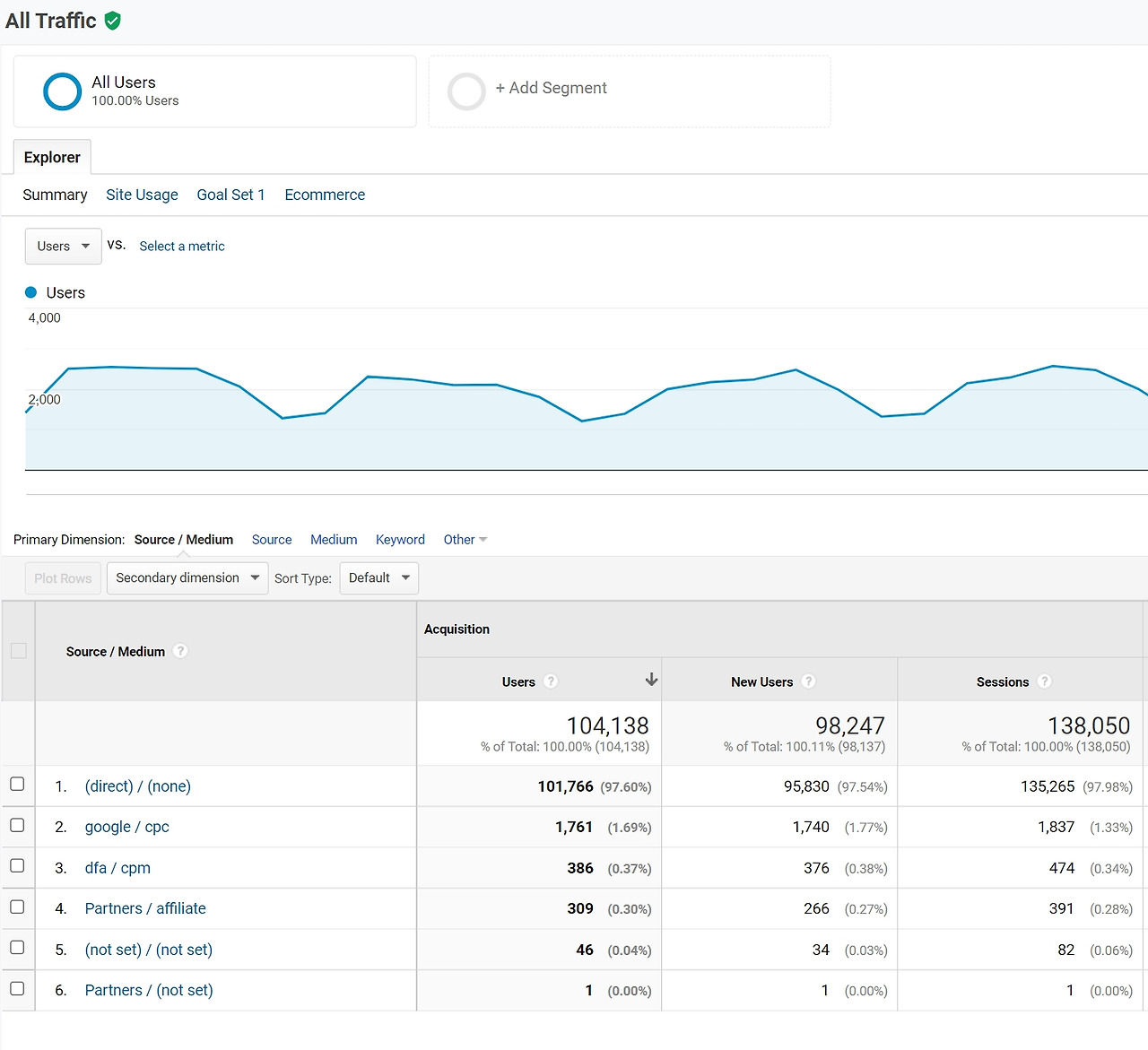Open the Sort Type Default dropdown
The image size is (1148, 1050).
[x=379, y=577]
